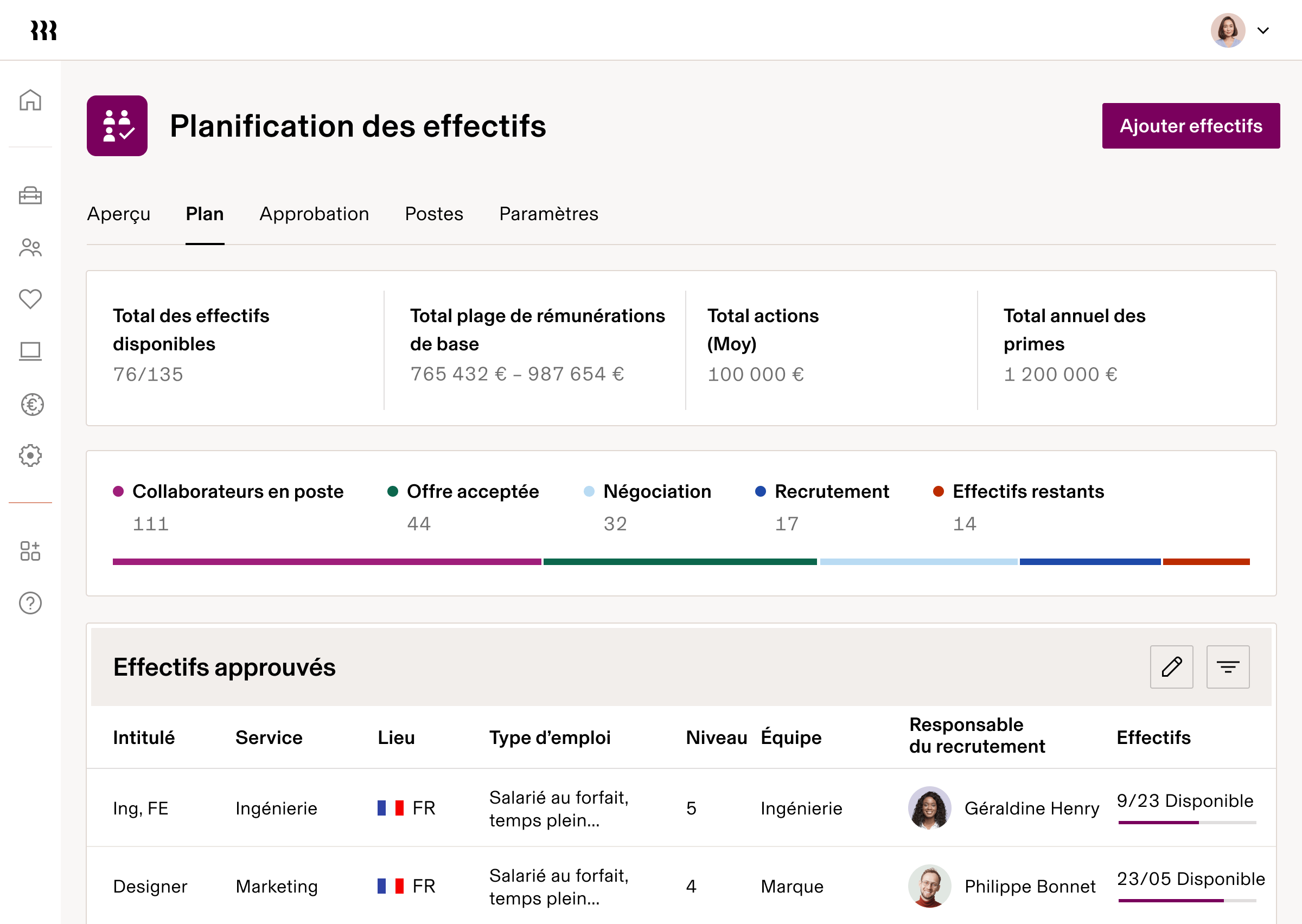
Task: Open the Paramètres tab
Action: tap(548, 214)
